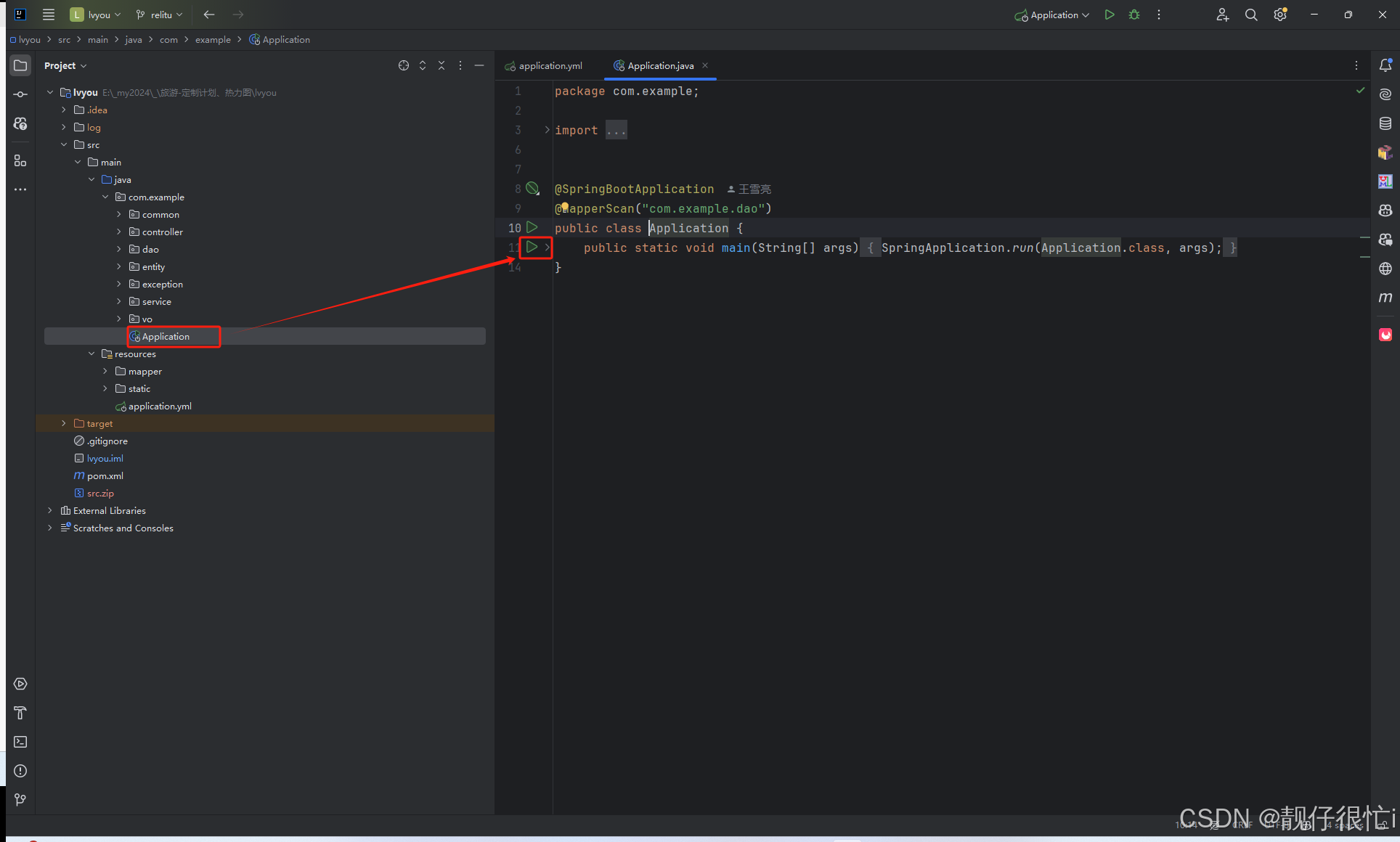Expand the controller package folder
This screenshot has height=842, width=1400.
coord(119,232)
